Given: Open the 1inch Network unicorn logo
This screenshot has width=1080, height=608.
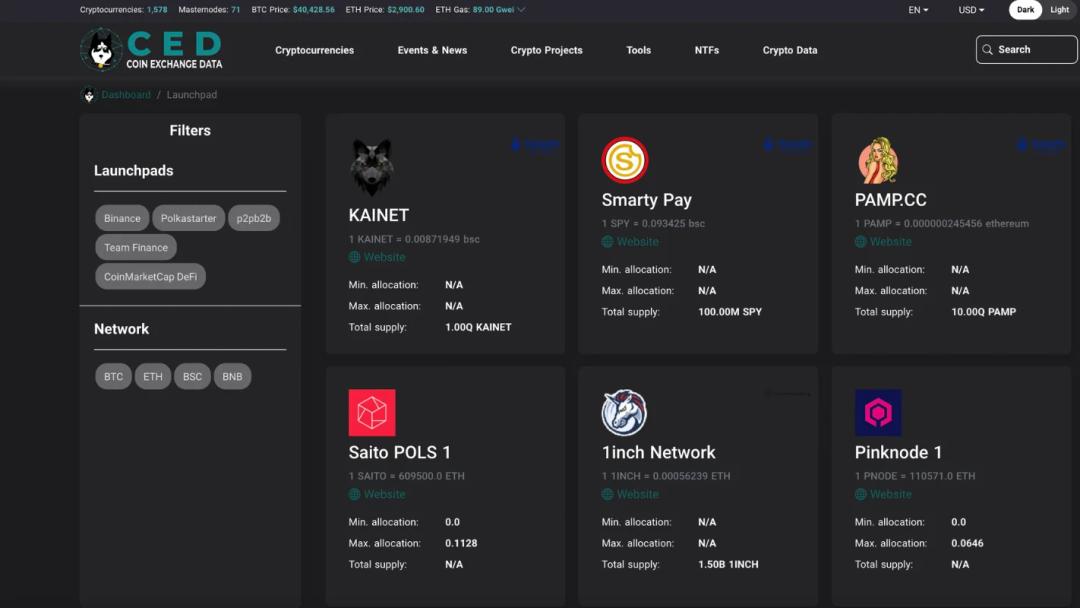Looking at the screenshot, I should (624, 412).
